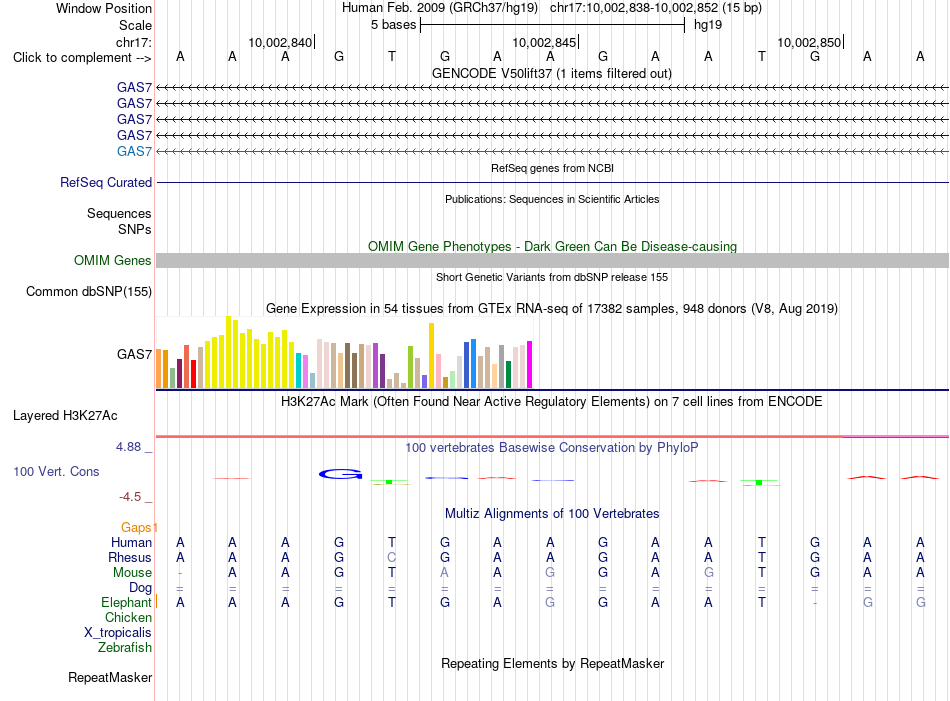
Task: Open the RefSeq Curated track label
Action: (x=106, y=182)
